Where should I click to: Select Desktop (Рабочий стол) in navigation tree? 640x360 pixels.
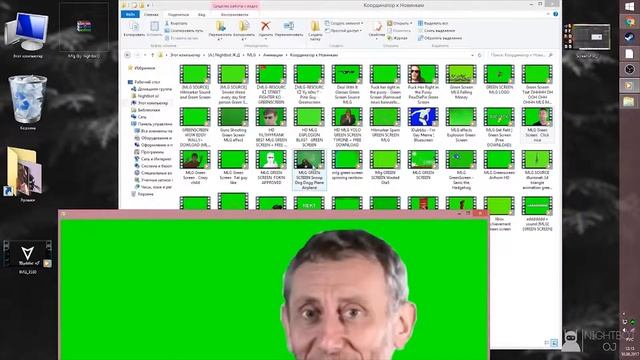click(x=144, y=82)
